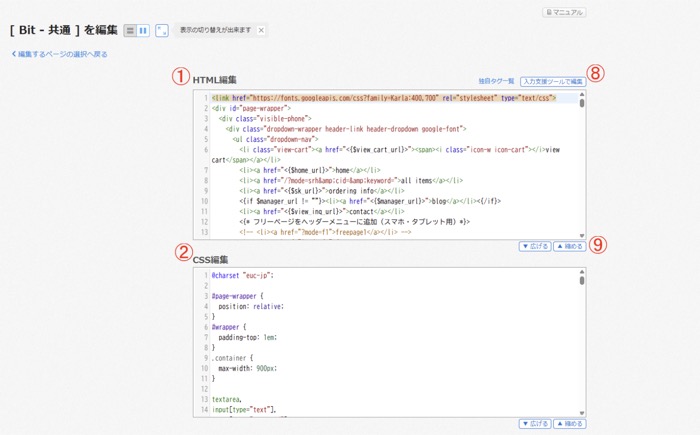700x435 pixels.
Task: Switch to stacked rows layout view
Action: pos(130,31)
